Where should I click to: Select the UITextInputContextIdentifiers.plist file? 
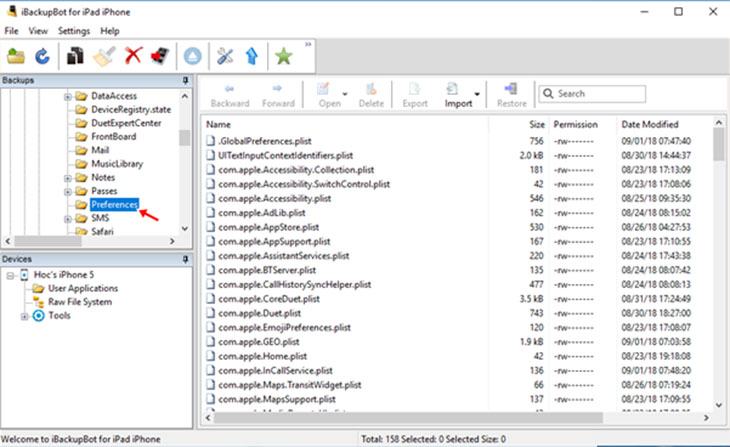[285, 156]
